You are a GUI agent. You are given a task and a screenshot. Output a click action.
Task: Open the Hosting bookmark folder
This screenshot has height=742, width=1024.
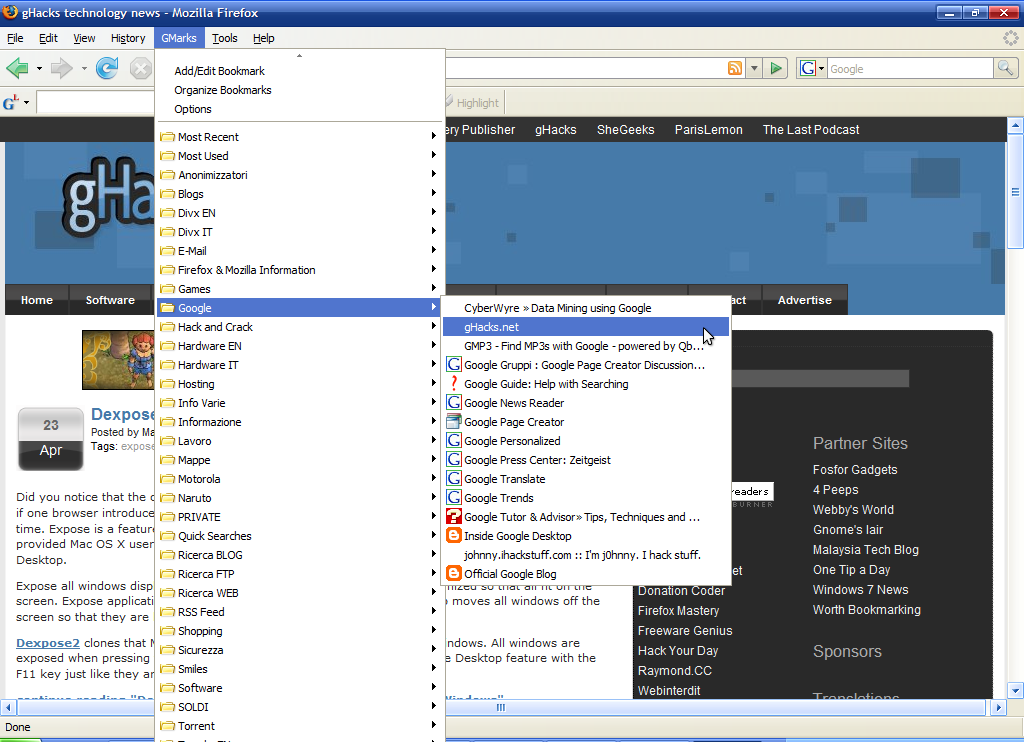(x=300, y=383)
